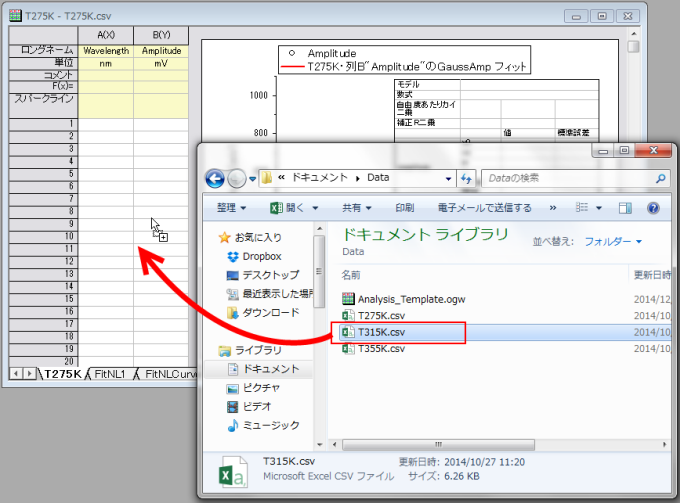Open ダウンロード folder in favorites
680x503 pixels.
tap(263, 313)
